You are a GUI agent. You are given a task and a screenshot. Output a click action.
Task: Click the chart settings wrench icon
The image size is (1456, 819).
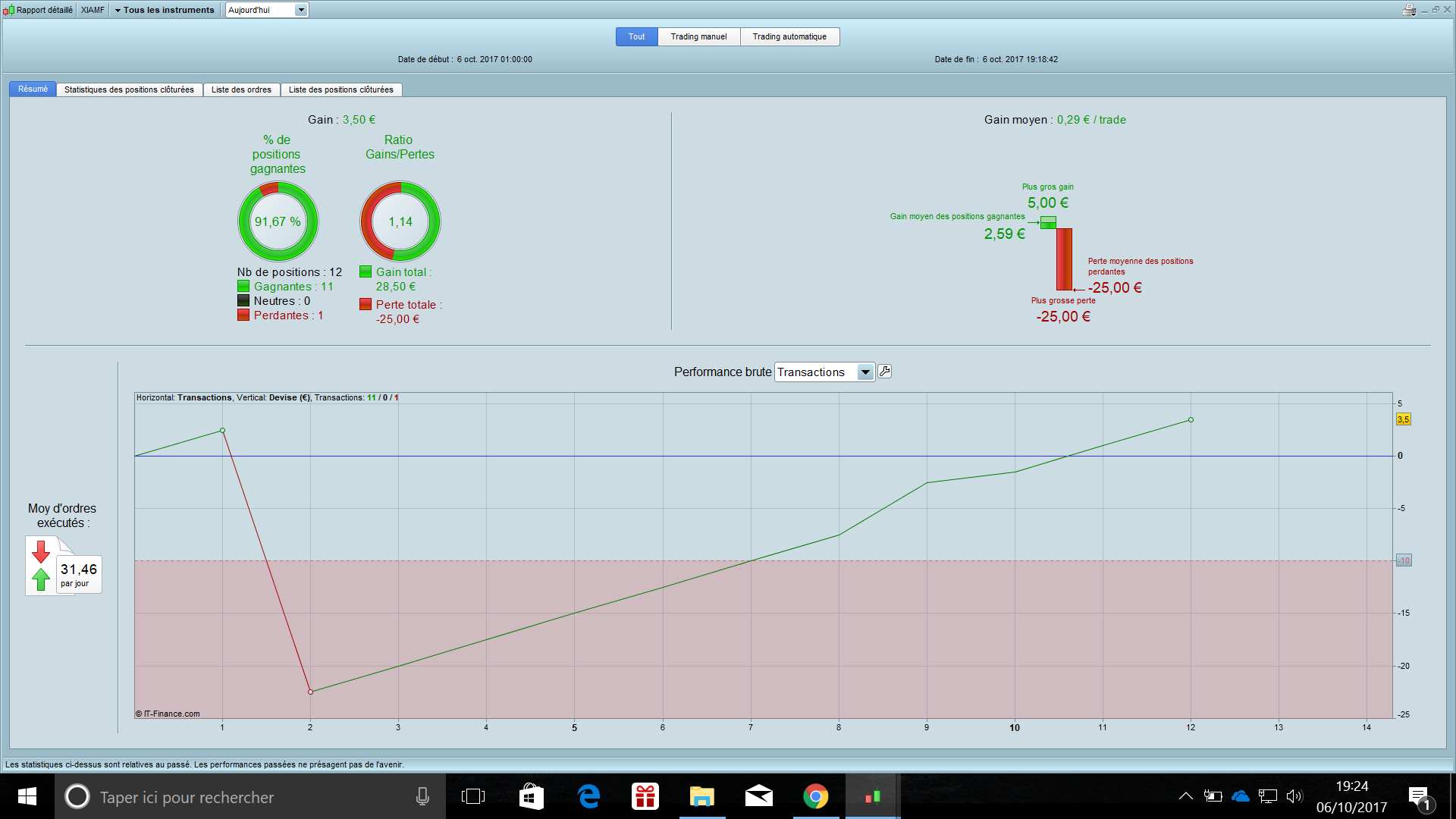[884, 372]
